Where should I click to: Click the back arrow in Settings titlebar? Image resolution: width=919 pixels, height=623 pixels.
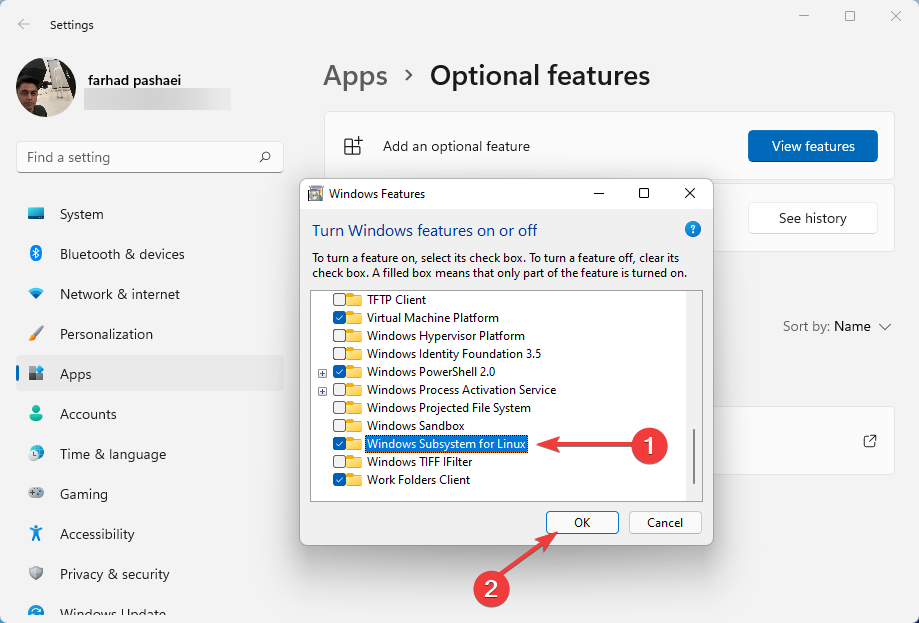point(23,24)
